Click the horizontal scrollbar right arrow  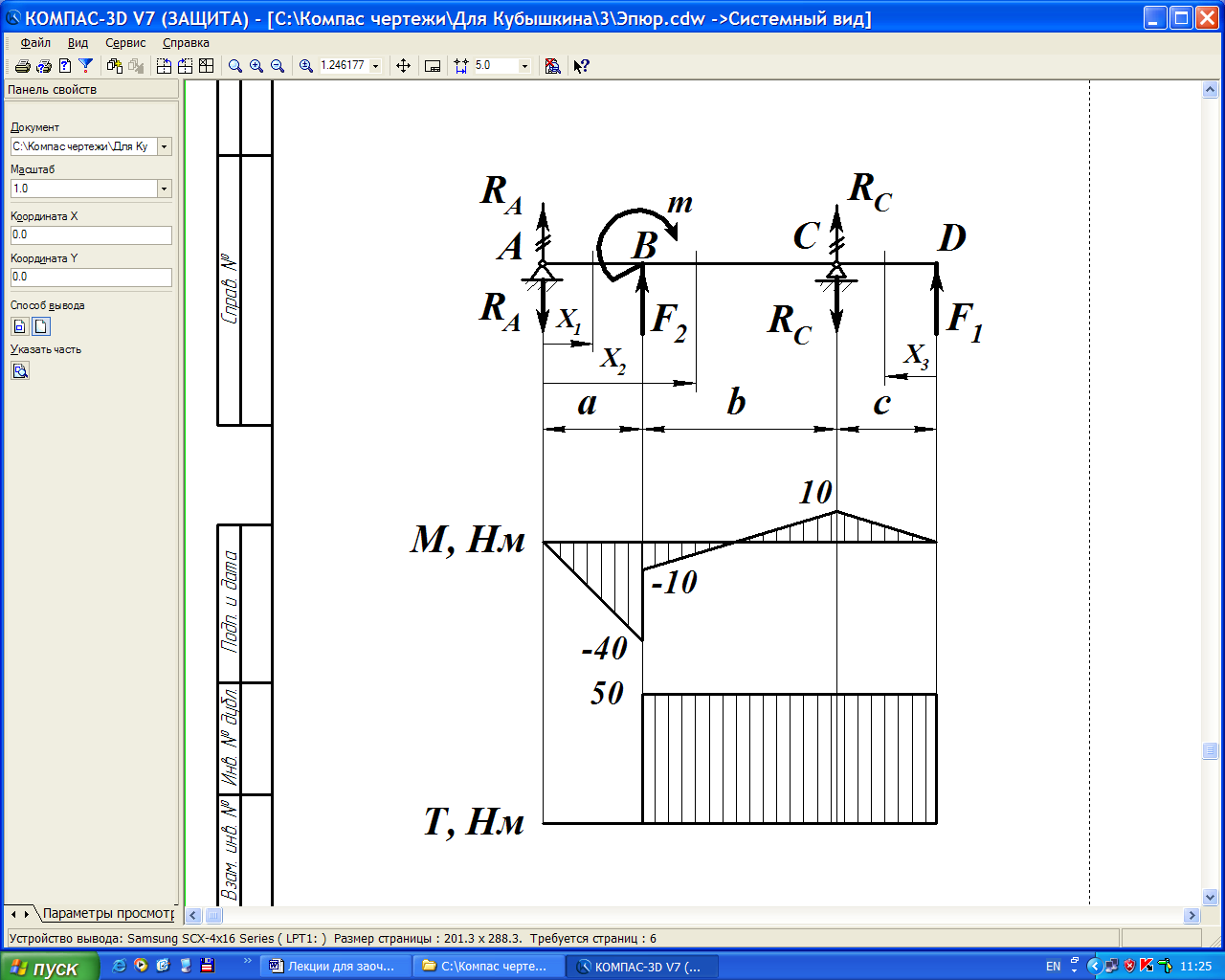tap(1192, 915)
